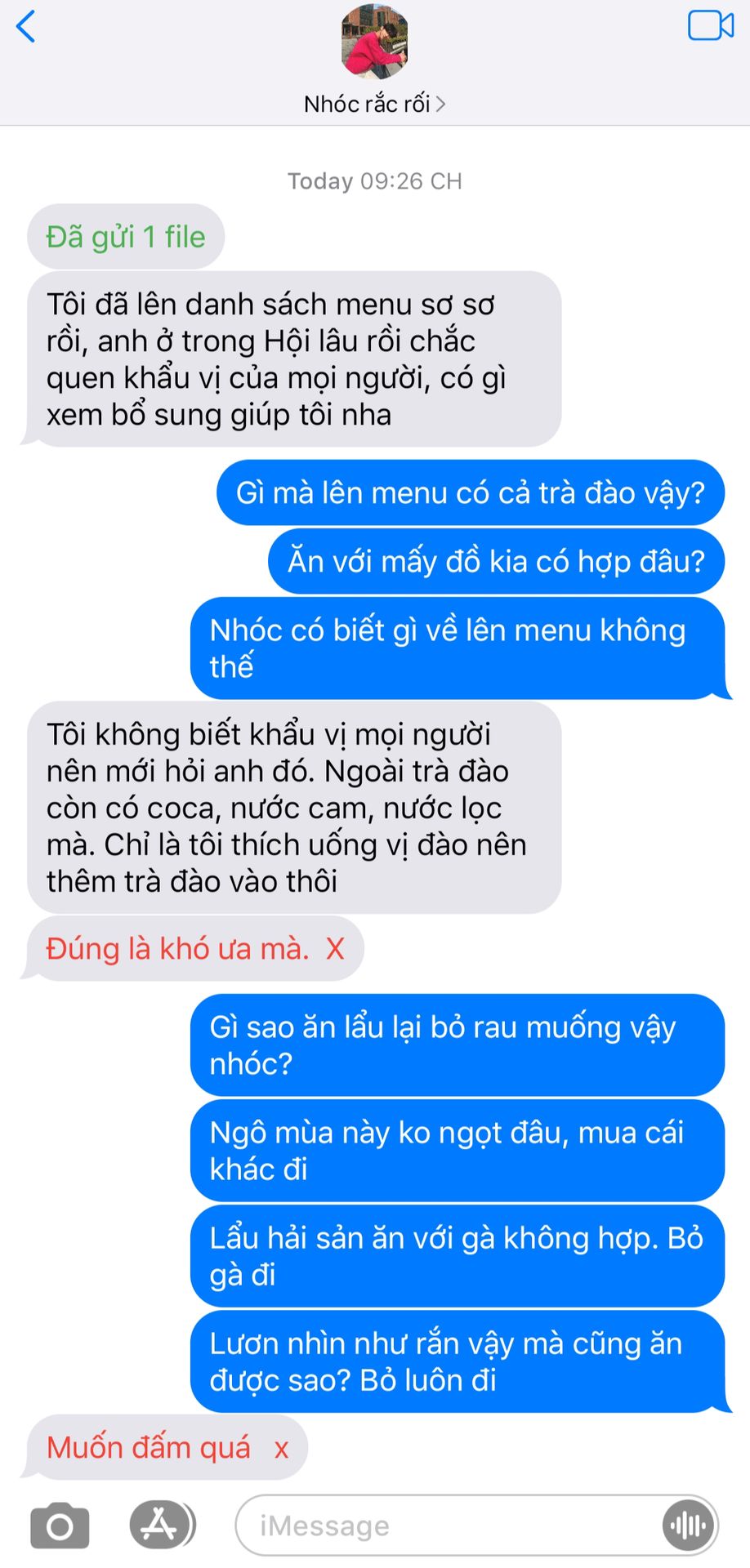
Task: Select the lẩu hải sản with gà message
Action: 458,1256
